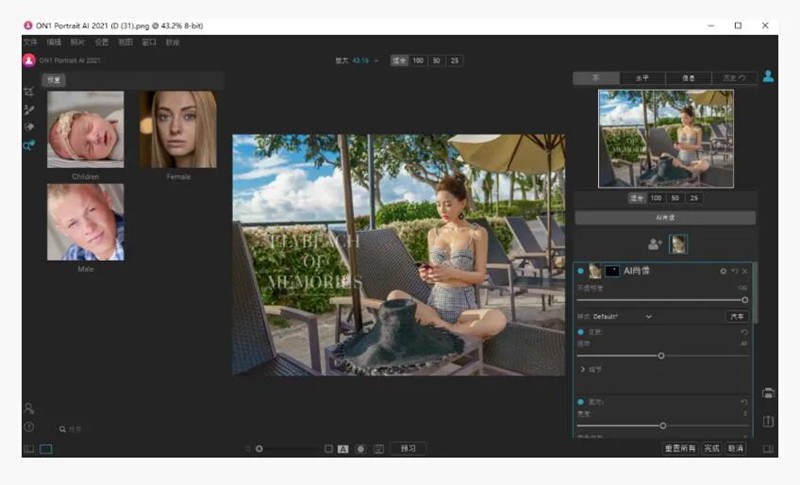The height and width of the screenshot is (485, 800).
Task: Open the first menu in the menu bar
Action: 31,42
